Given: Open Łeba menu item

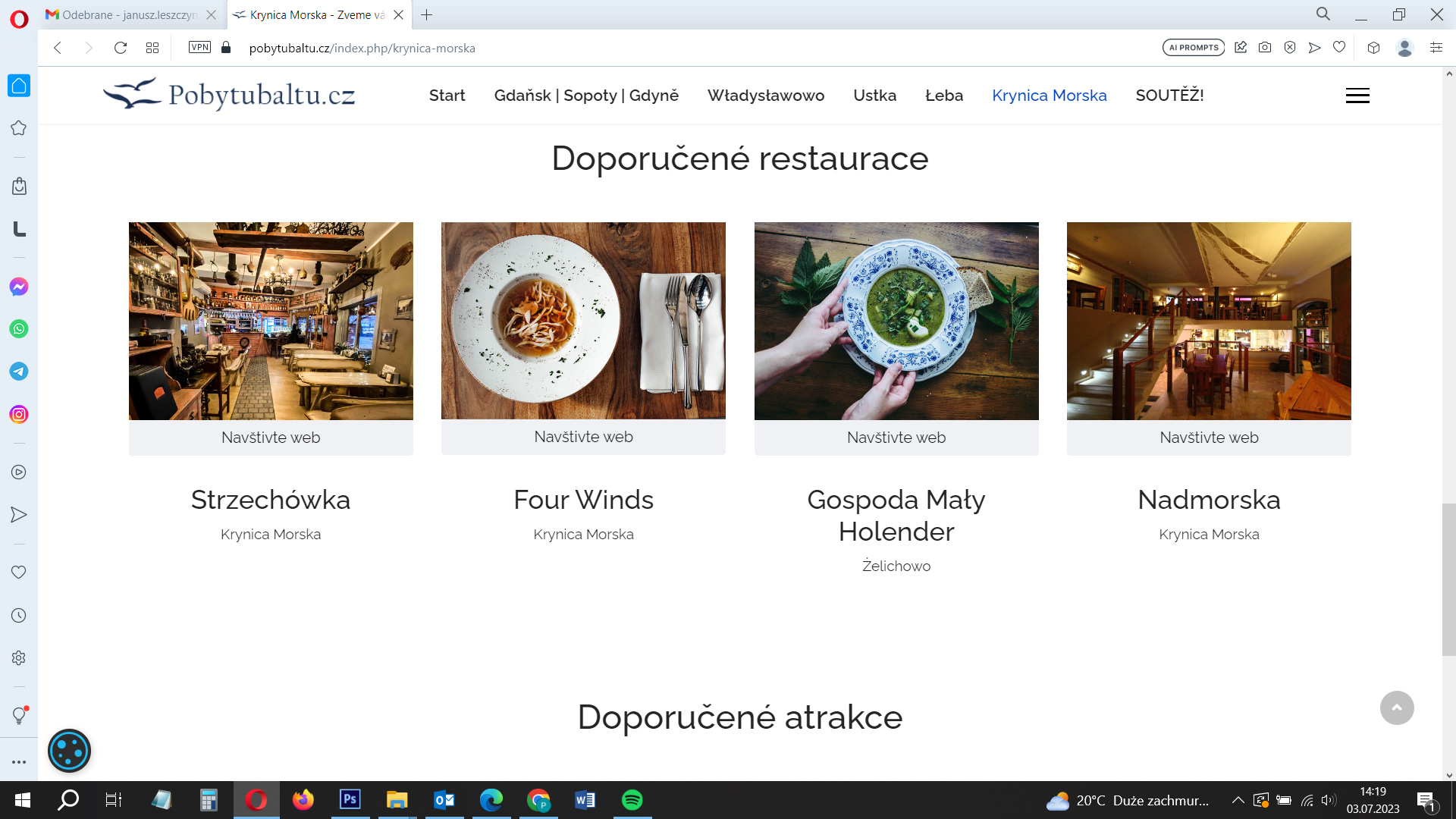Looking at the screenshot, I should coord(944,96).
